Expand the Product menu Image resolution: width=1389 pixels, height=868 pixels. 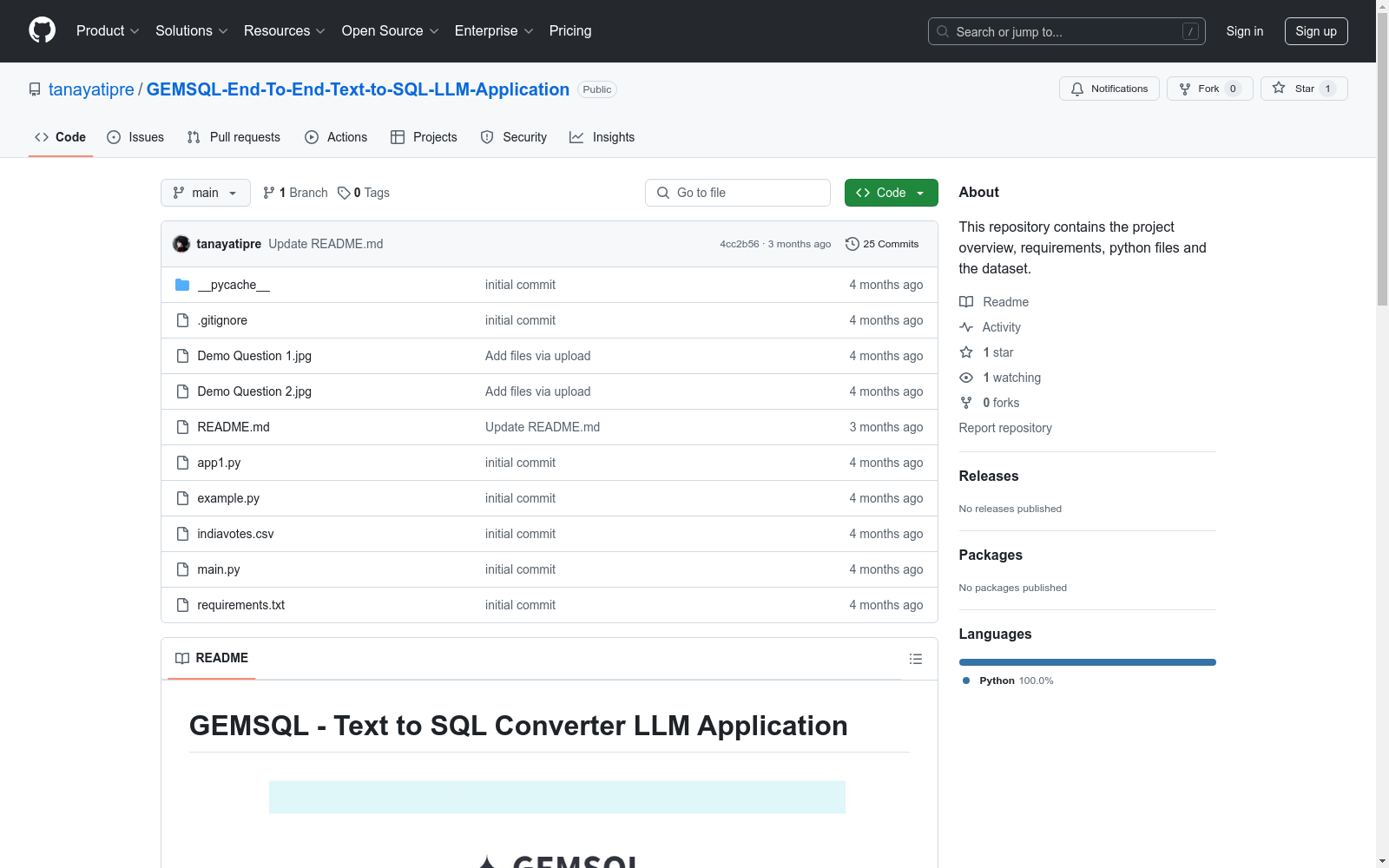coord(108,31)
